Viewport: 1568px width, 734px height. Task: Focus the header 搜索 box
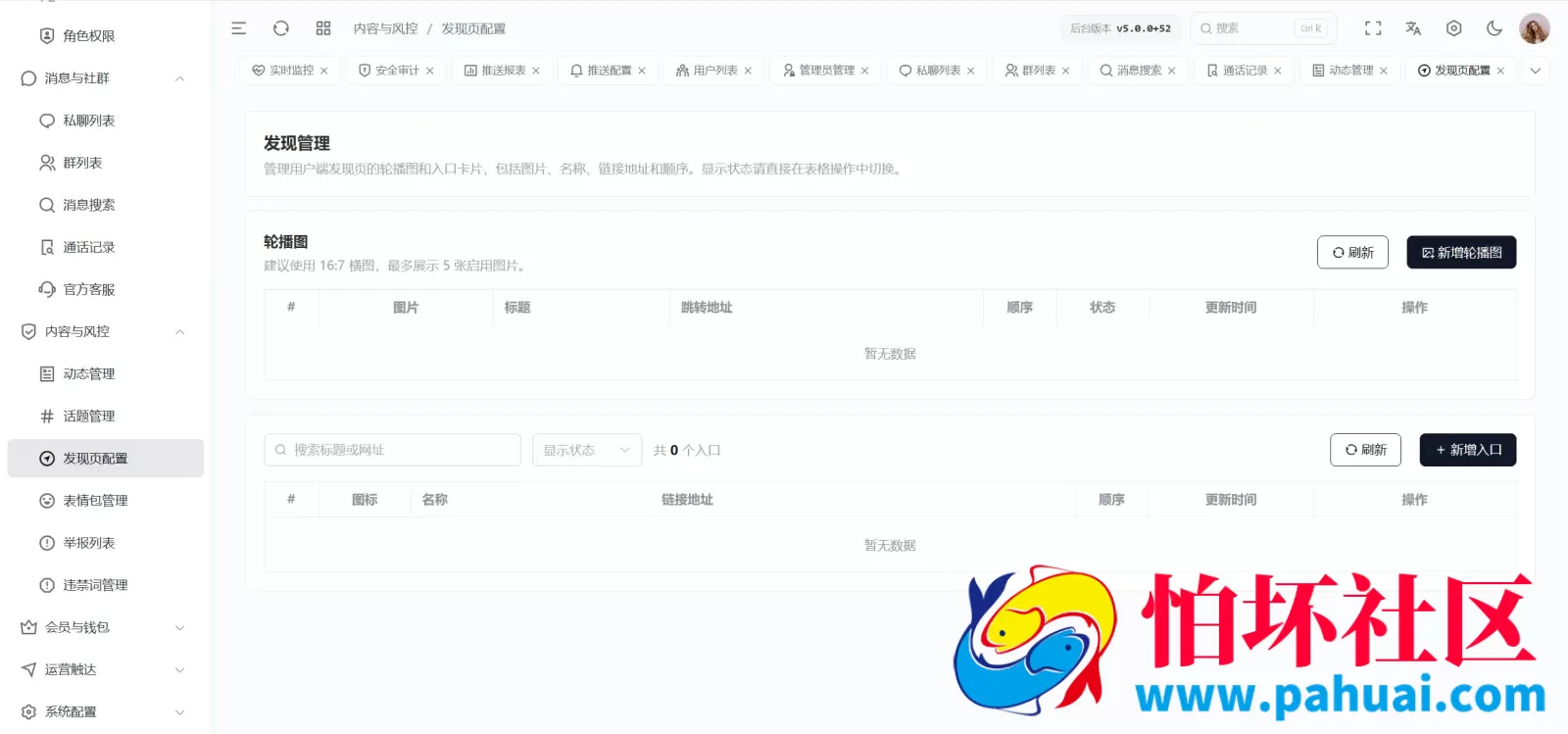1263,28
